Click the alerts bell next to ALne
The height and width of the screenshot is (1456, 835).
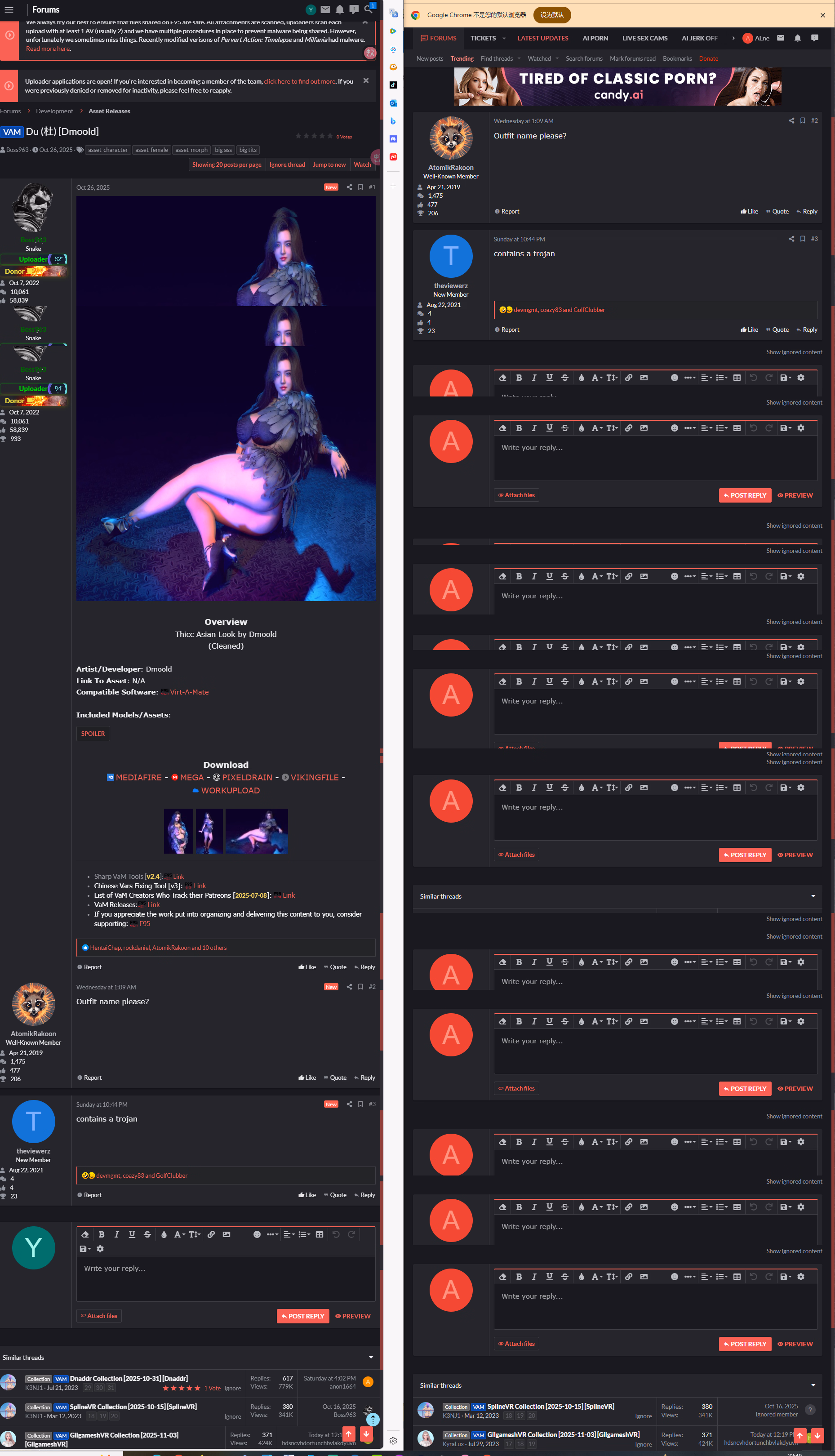(797, 38)
